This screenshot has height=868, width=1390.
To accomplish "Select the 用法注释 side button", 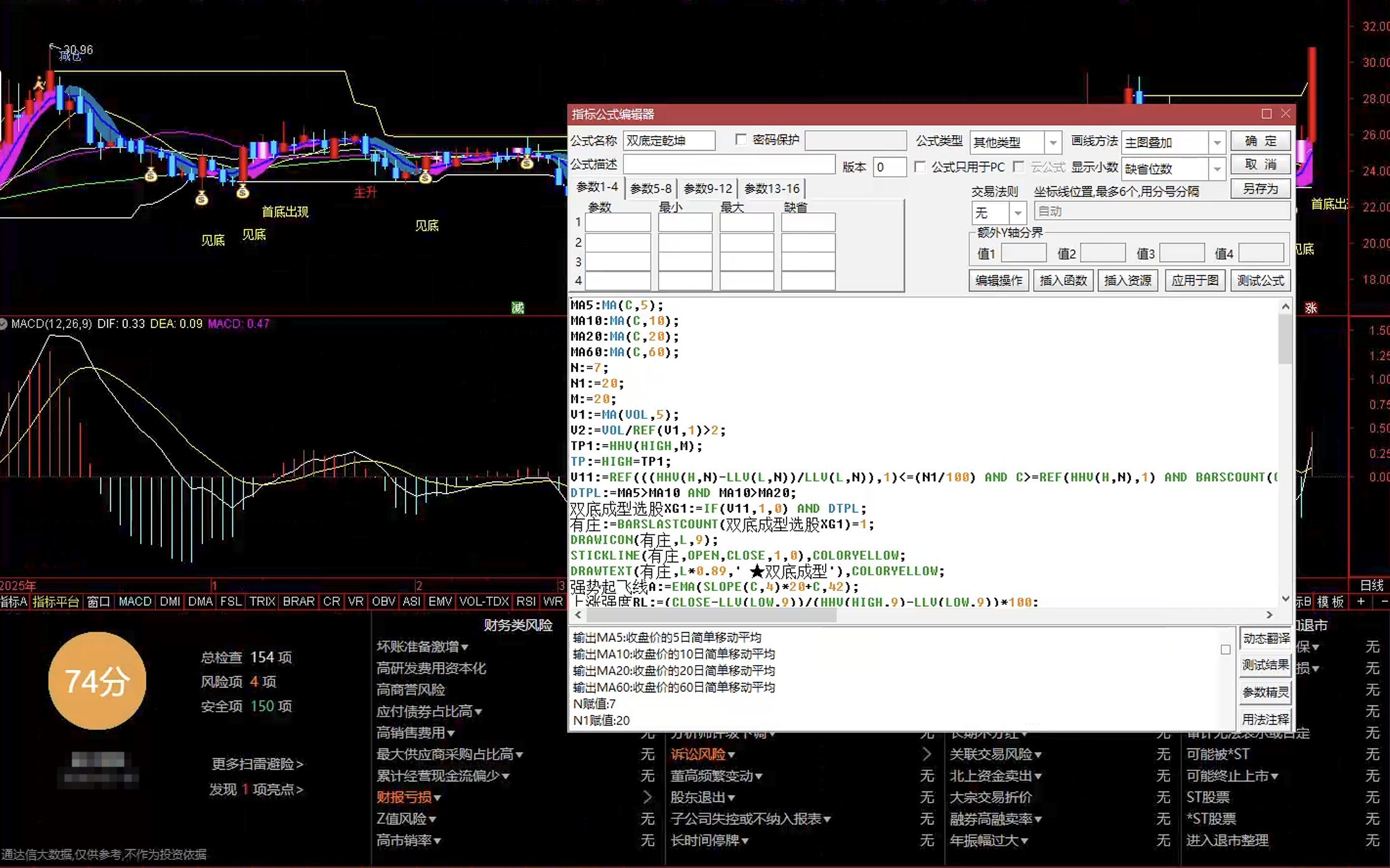I will pos(1265,720).
